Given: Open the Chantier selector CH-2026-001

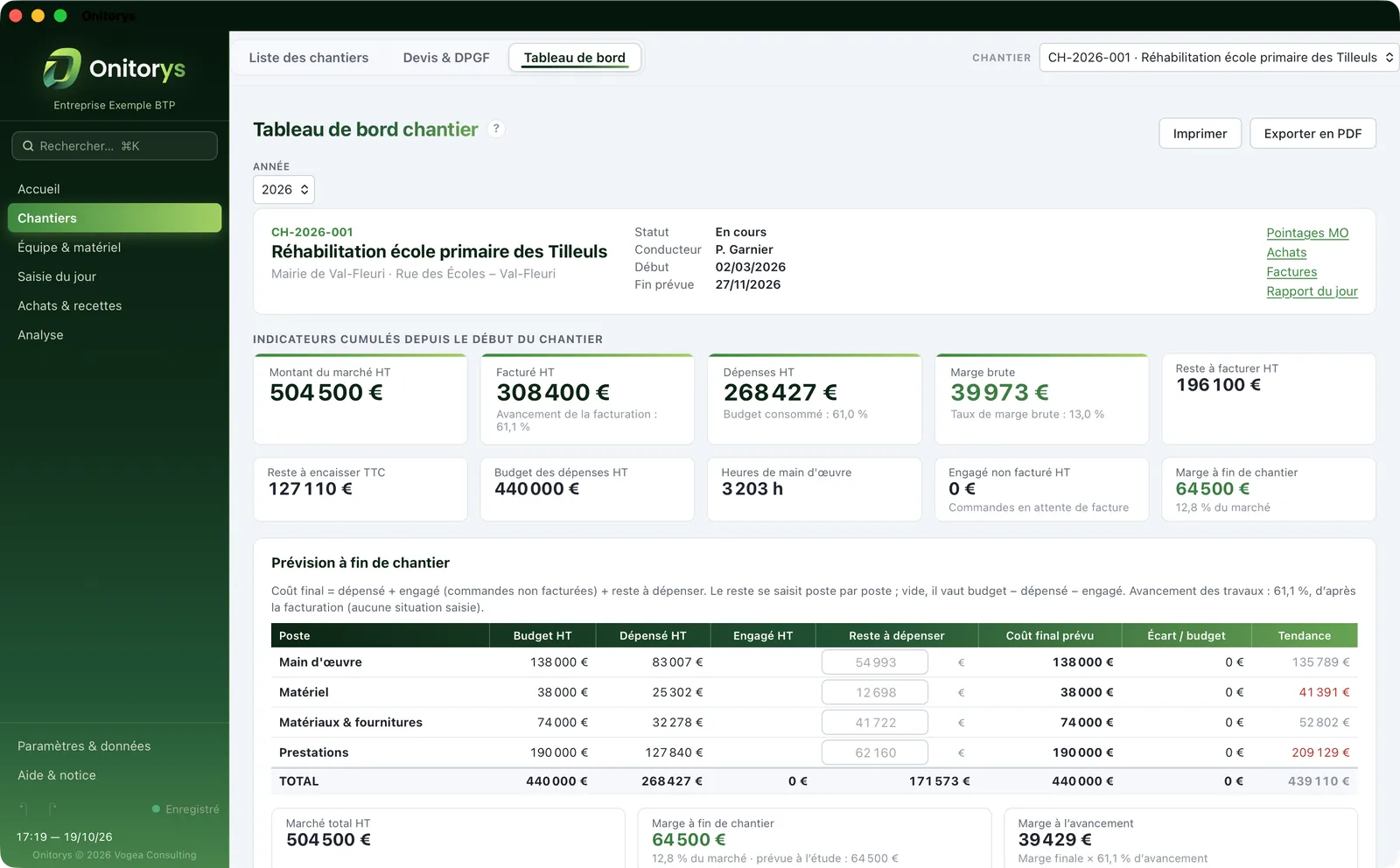Looking at the screenshot, I should pos(1219,58).
